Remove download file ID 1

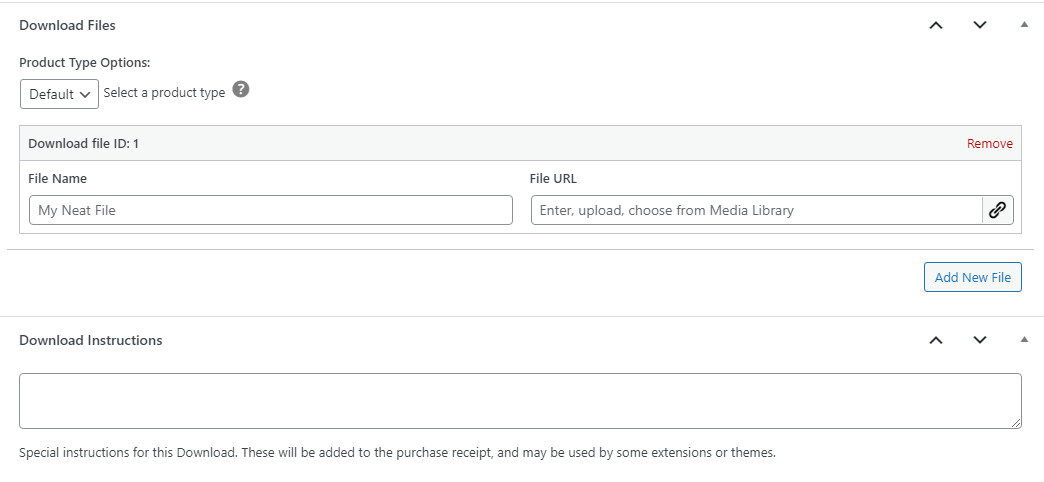pyautogui.click(x=989, y=144)
